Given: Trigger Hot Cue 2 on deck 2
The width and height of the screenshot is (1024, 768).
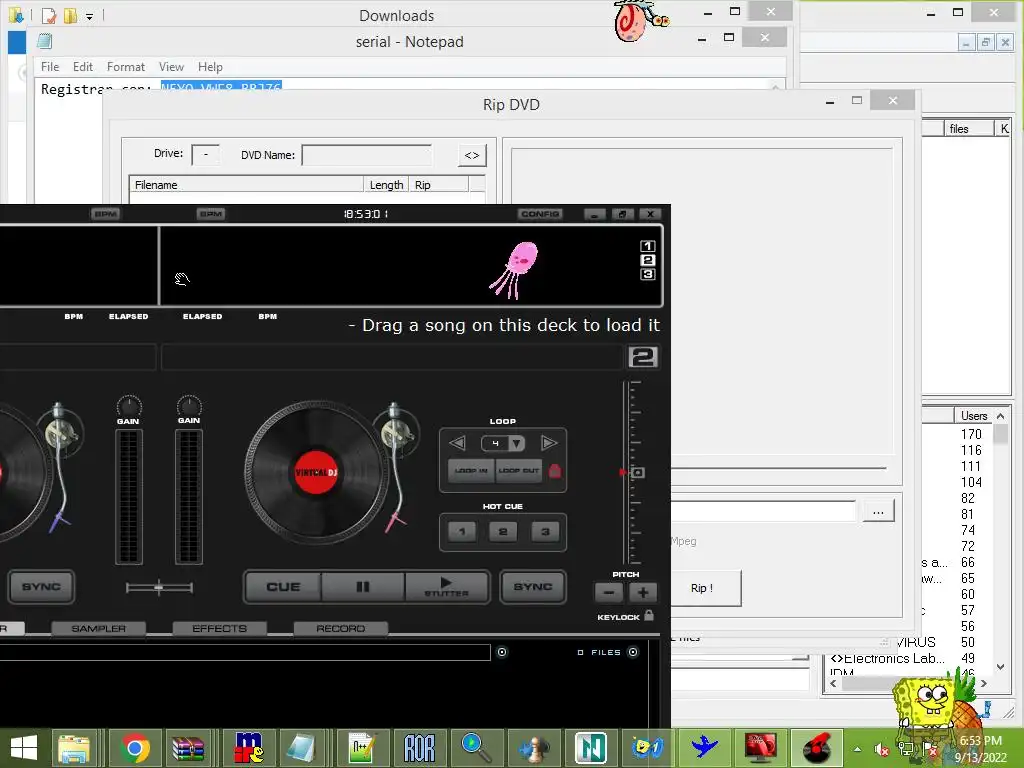Looking at the screenshot, I should (x=503, y=532).
